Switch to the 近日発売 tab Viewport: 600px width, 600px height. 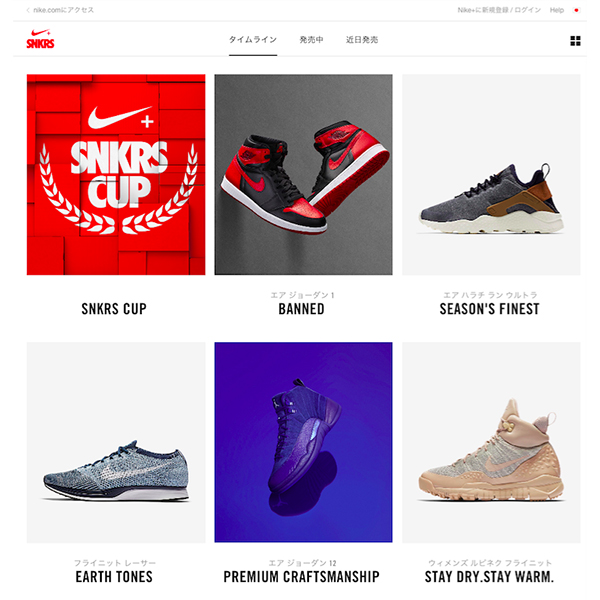point(362,40)
